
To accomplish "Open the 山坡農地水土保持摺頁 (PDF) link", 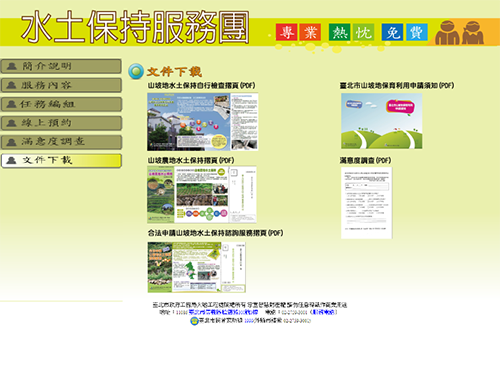I will 191,160.
